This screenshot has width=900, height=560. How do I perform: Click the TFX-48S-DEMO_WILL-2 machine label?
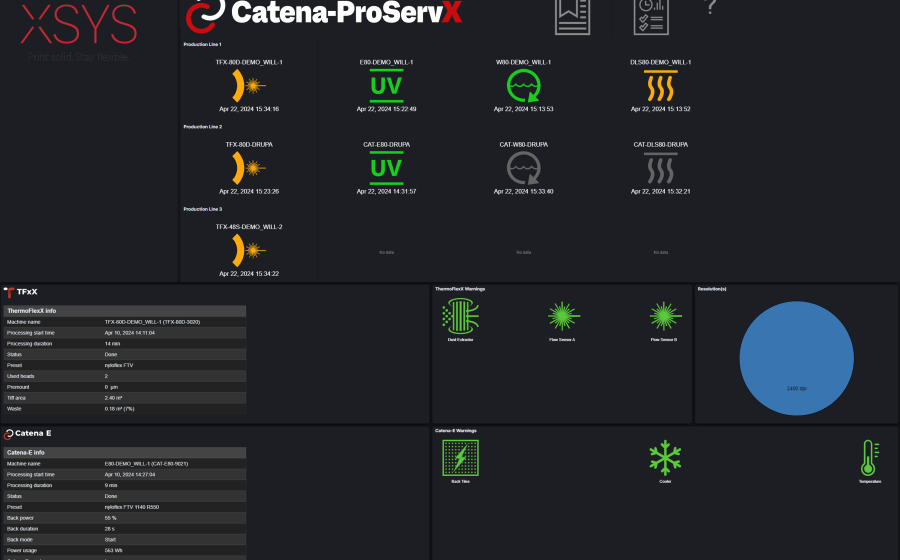point(249,227)
